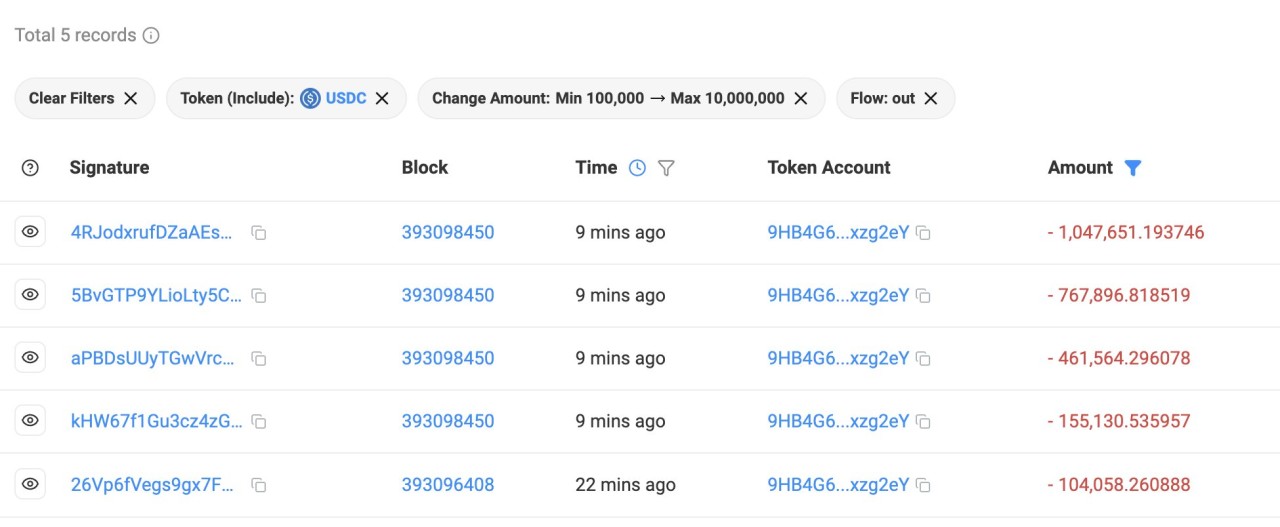Copy signature 26Vp6fVegs9gx7F

click(x=258, y=485)
